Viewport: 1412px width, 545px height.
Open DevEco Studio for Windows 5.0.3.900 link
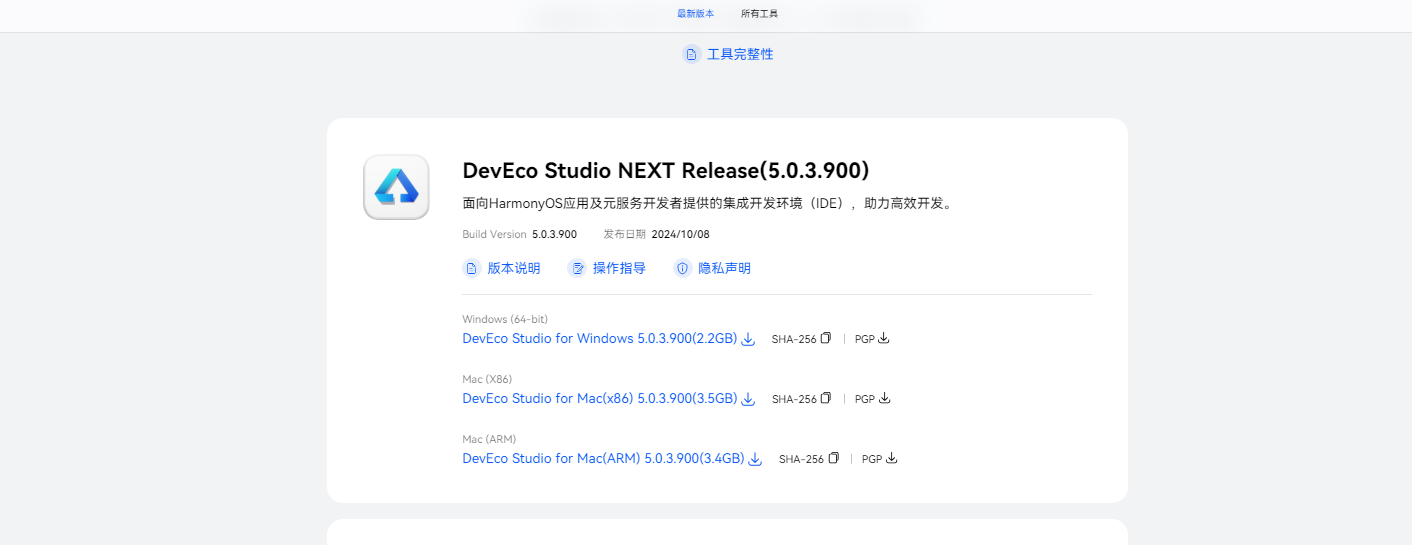pos(599,339)
